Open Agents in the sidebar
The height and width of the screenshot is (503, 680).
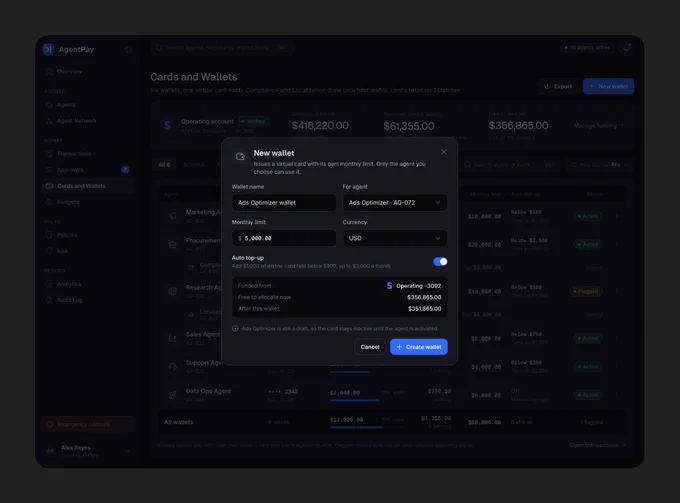coord(87,105)
